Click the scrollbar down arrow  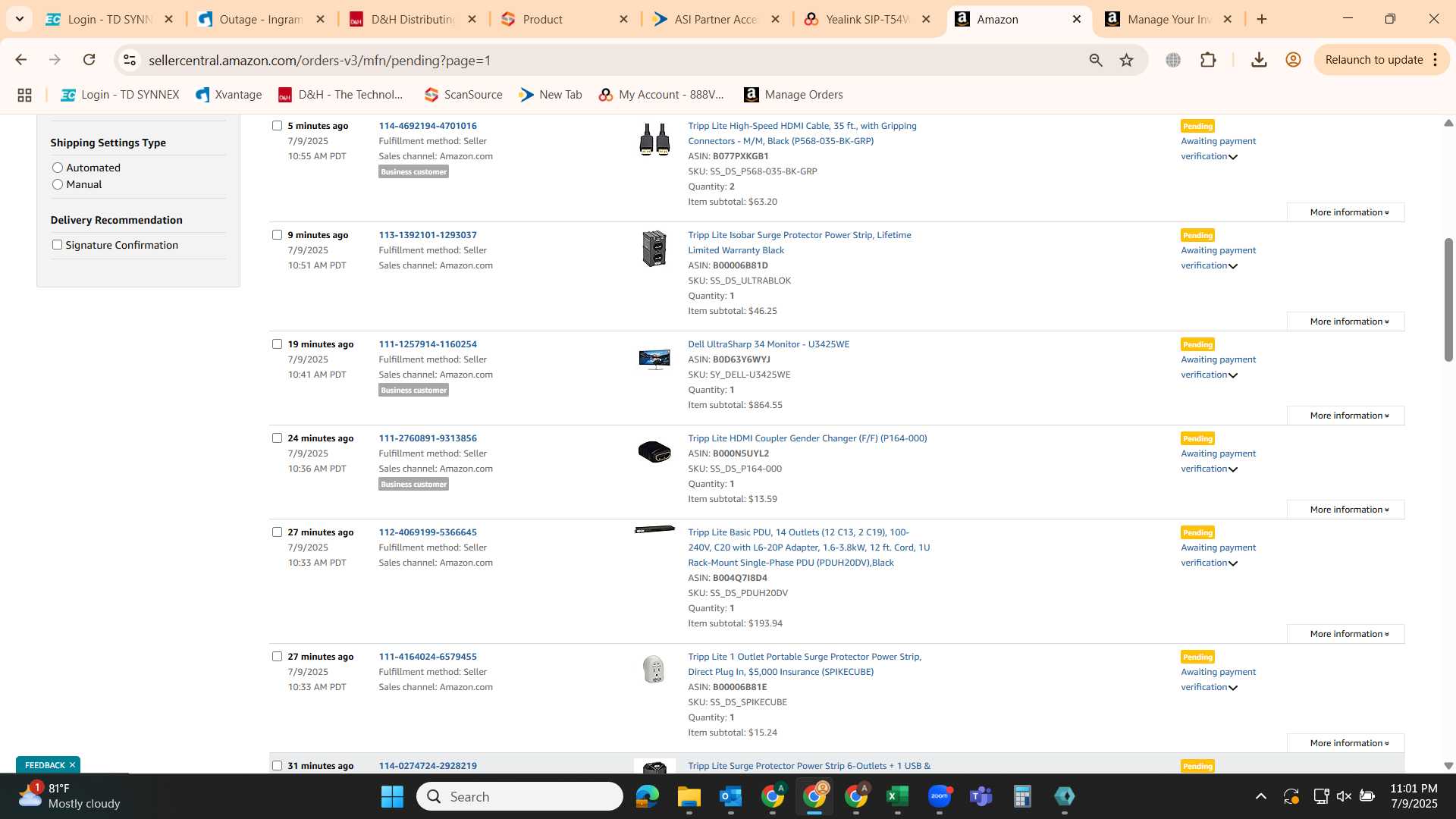click(1448, 766)
